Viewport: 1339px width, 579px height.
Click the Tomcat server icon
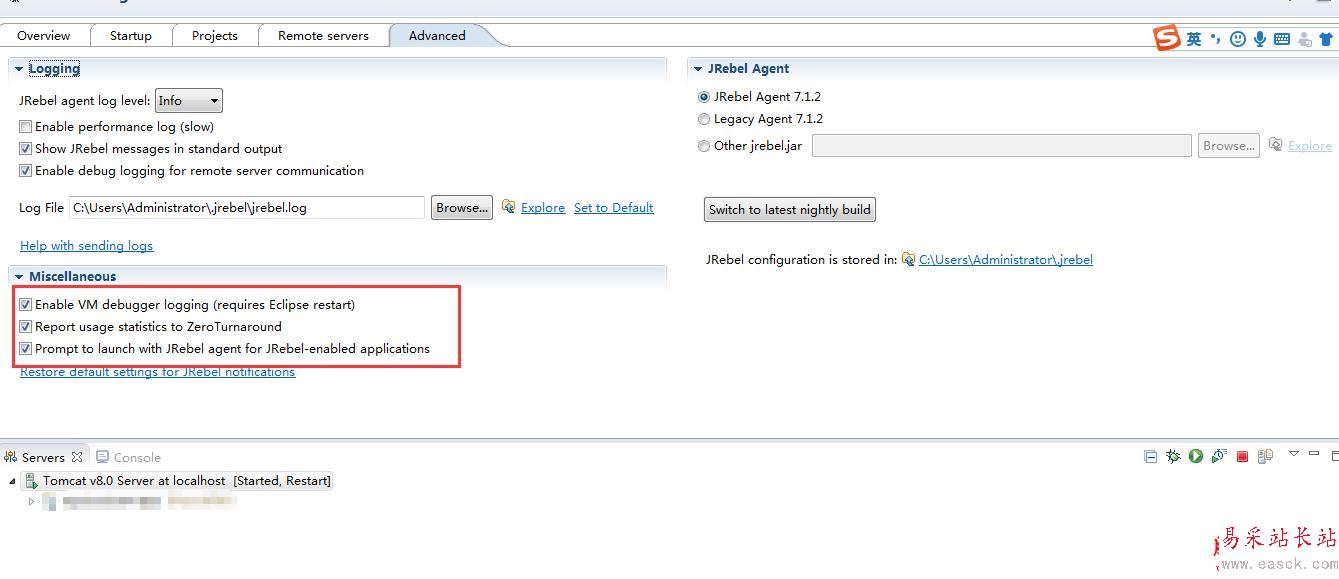point(32,481)
